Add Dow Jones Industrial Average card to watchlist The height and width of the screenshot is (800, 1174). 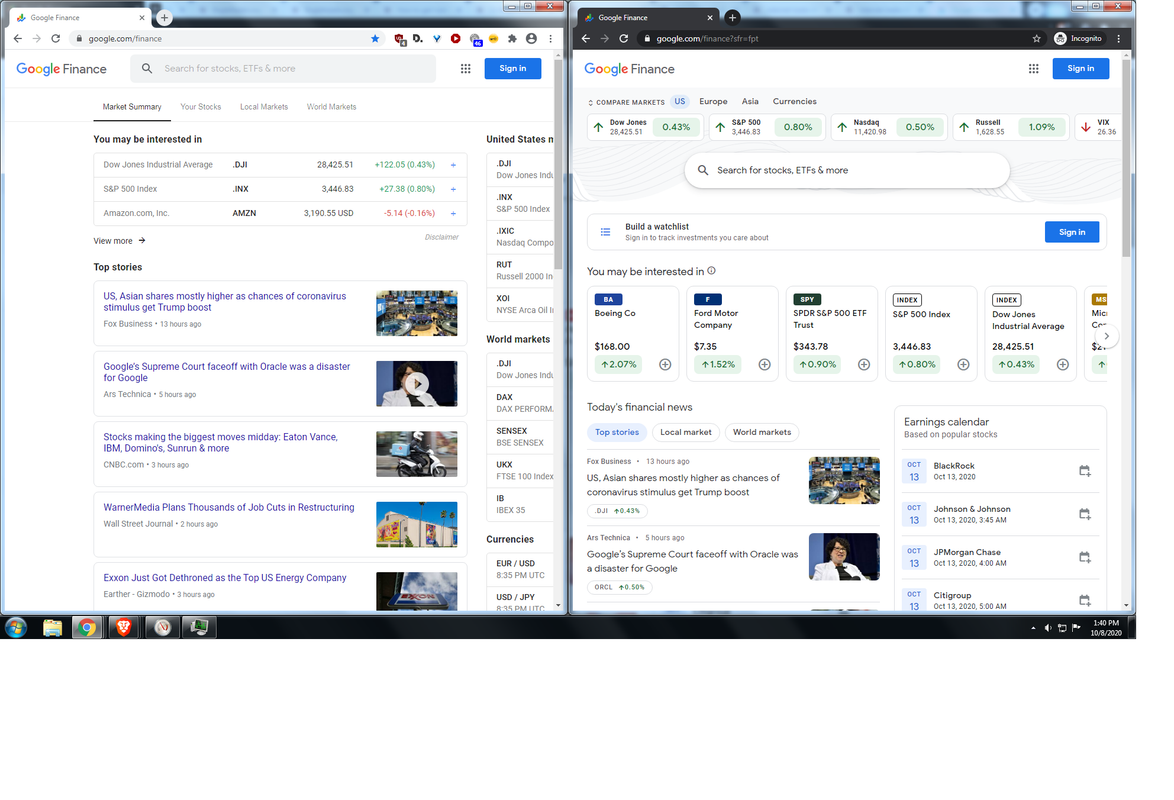tap(1062, 364)
